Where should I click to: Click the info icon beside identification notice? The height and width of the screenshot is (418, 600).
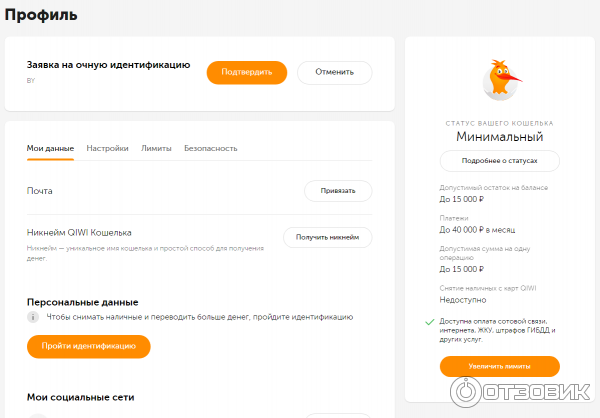point(33,317)
